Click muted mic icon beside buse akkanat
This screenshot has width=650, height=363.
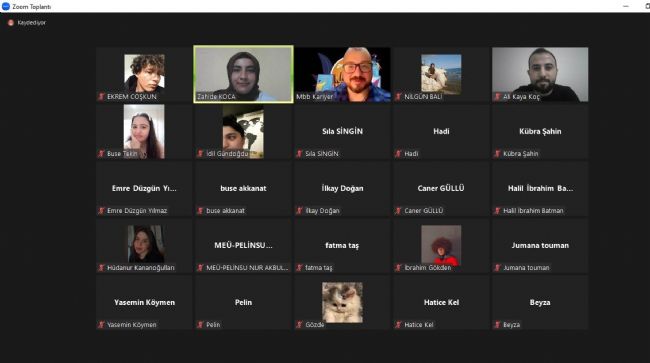(200, 211)
